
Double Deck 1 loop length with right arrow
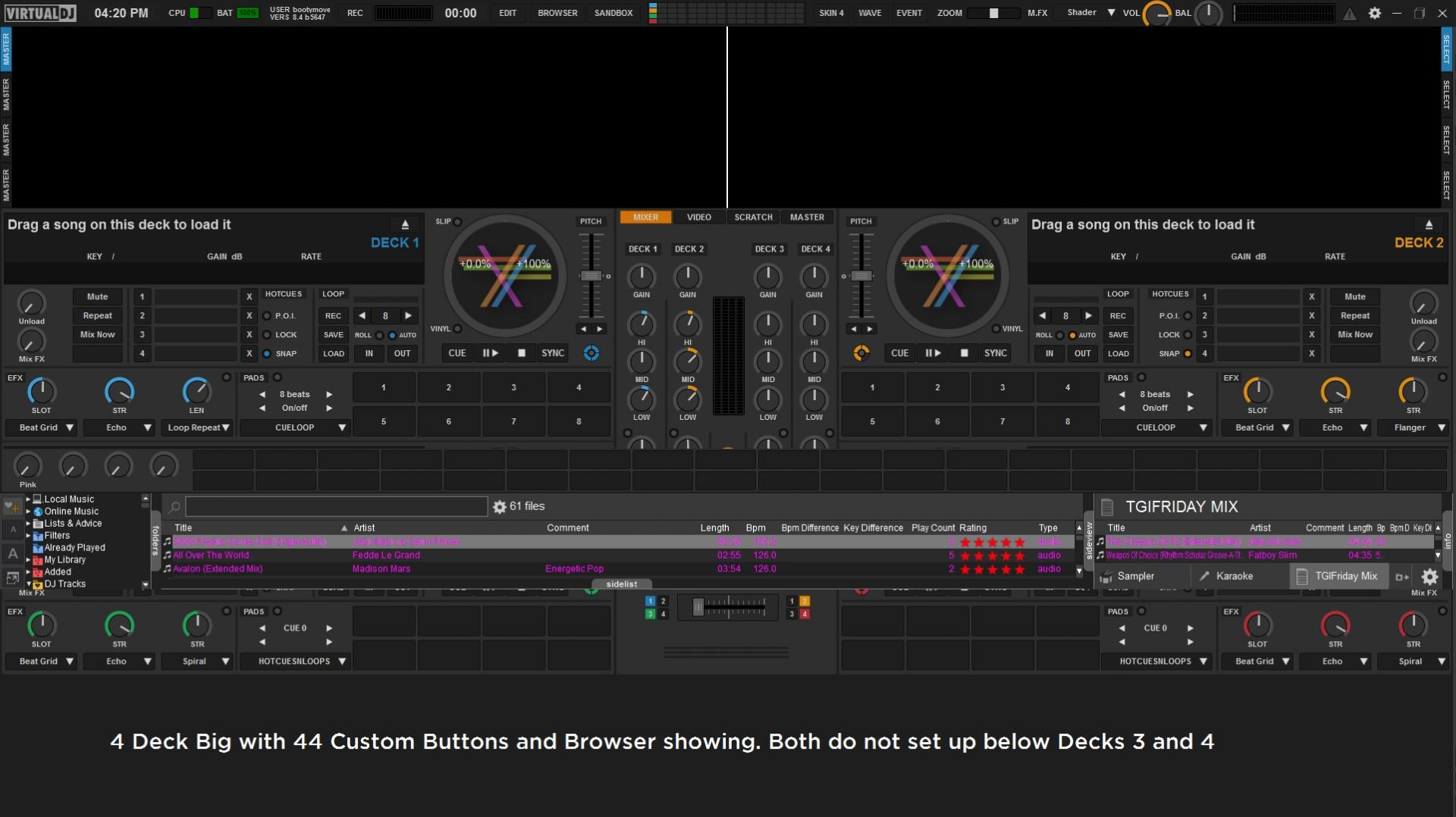tap(409, 315)
